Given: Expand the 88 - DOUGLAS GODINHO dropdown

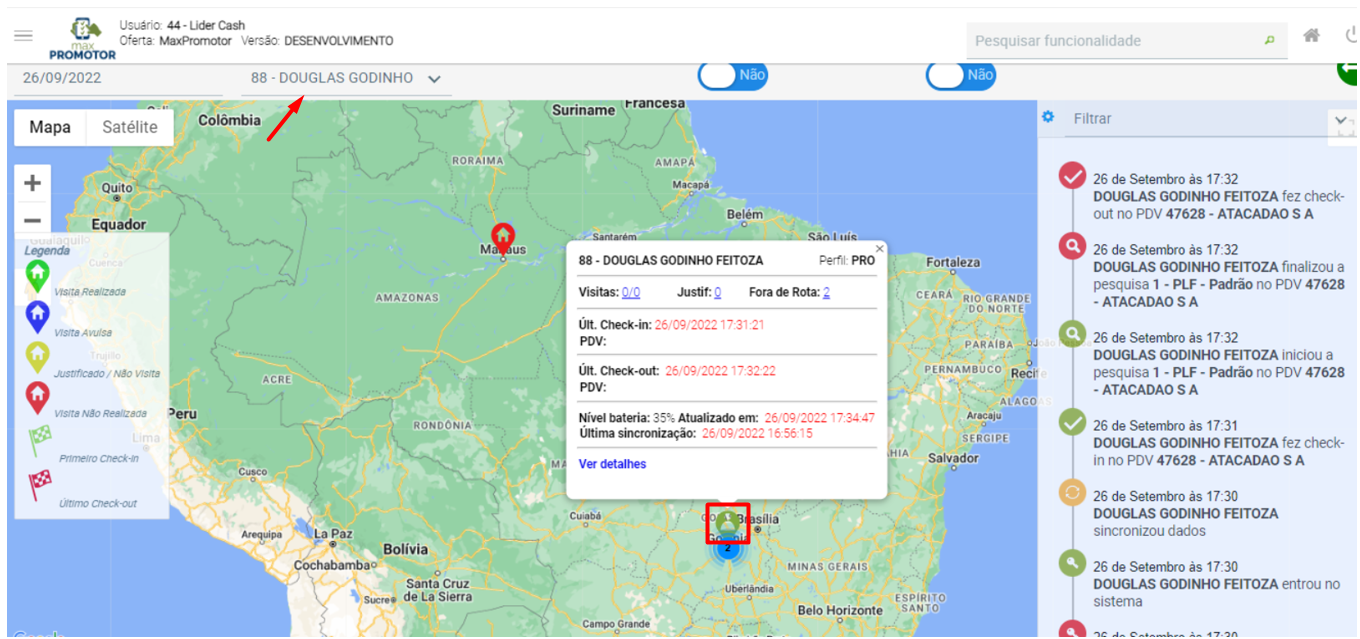Looking at the screenshot, I should (x=434, y=79).
